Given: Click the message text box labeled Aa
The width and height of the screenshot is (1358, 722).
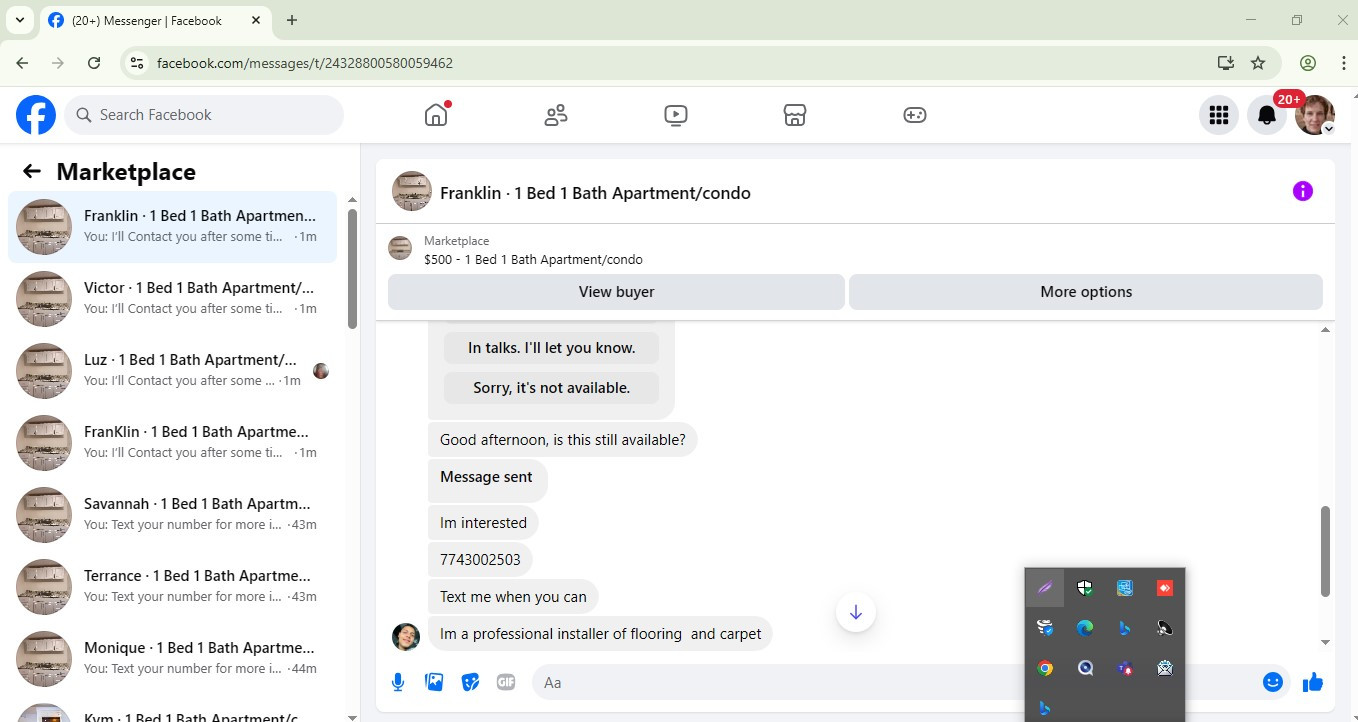Looking at the screenshot, I should click(x=895, y=683).
